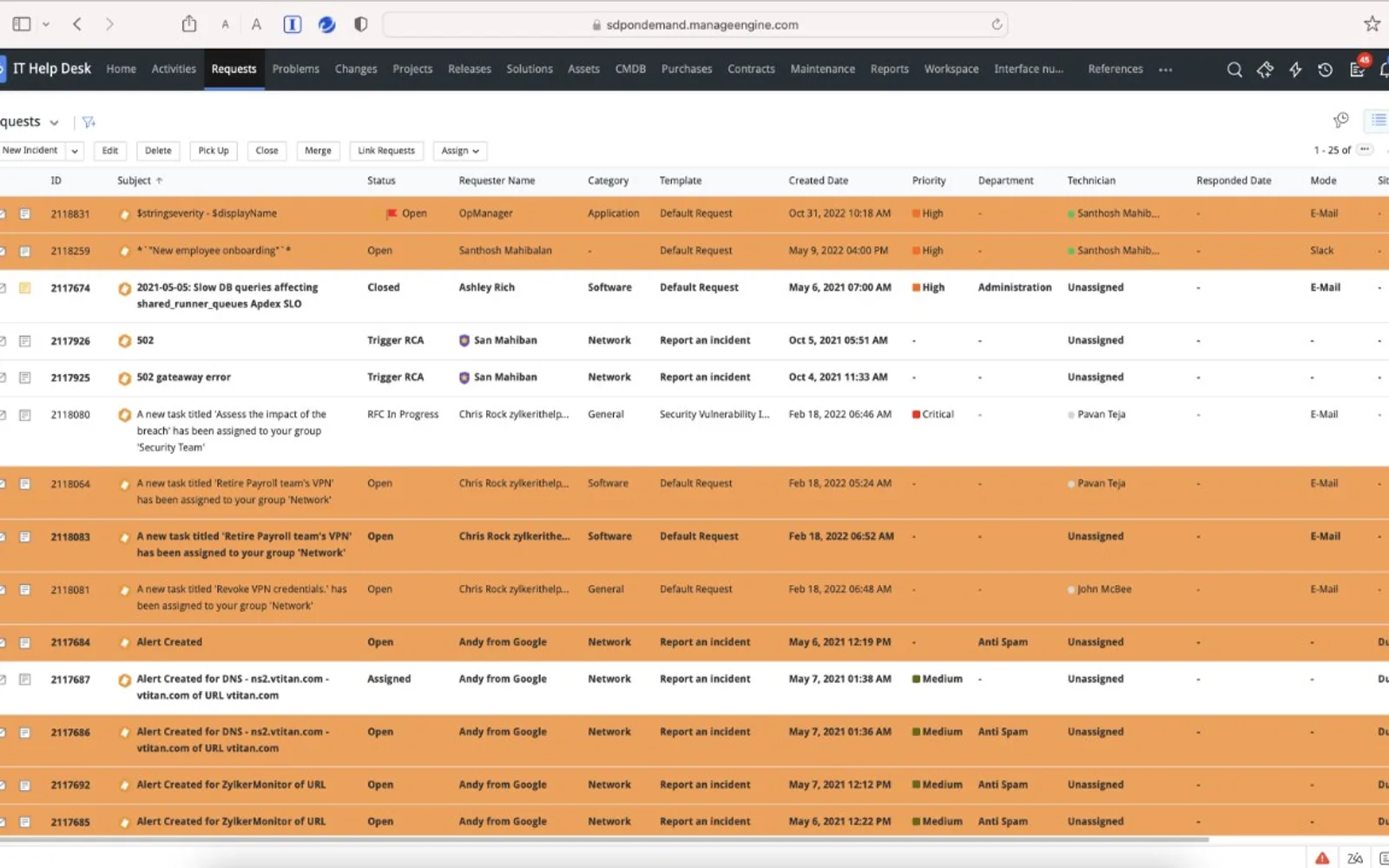Open the CMDB tab
1389x868 pixels.
coord(630,69)
